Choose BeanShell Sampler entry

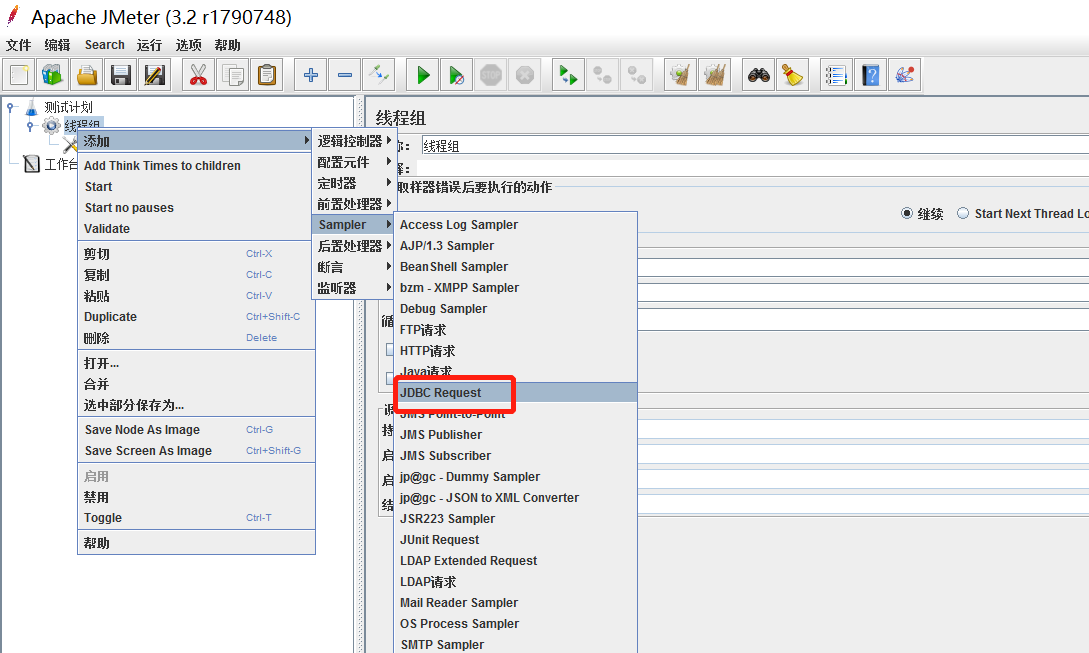515,267
